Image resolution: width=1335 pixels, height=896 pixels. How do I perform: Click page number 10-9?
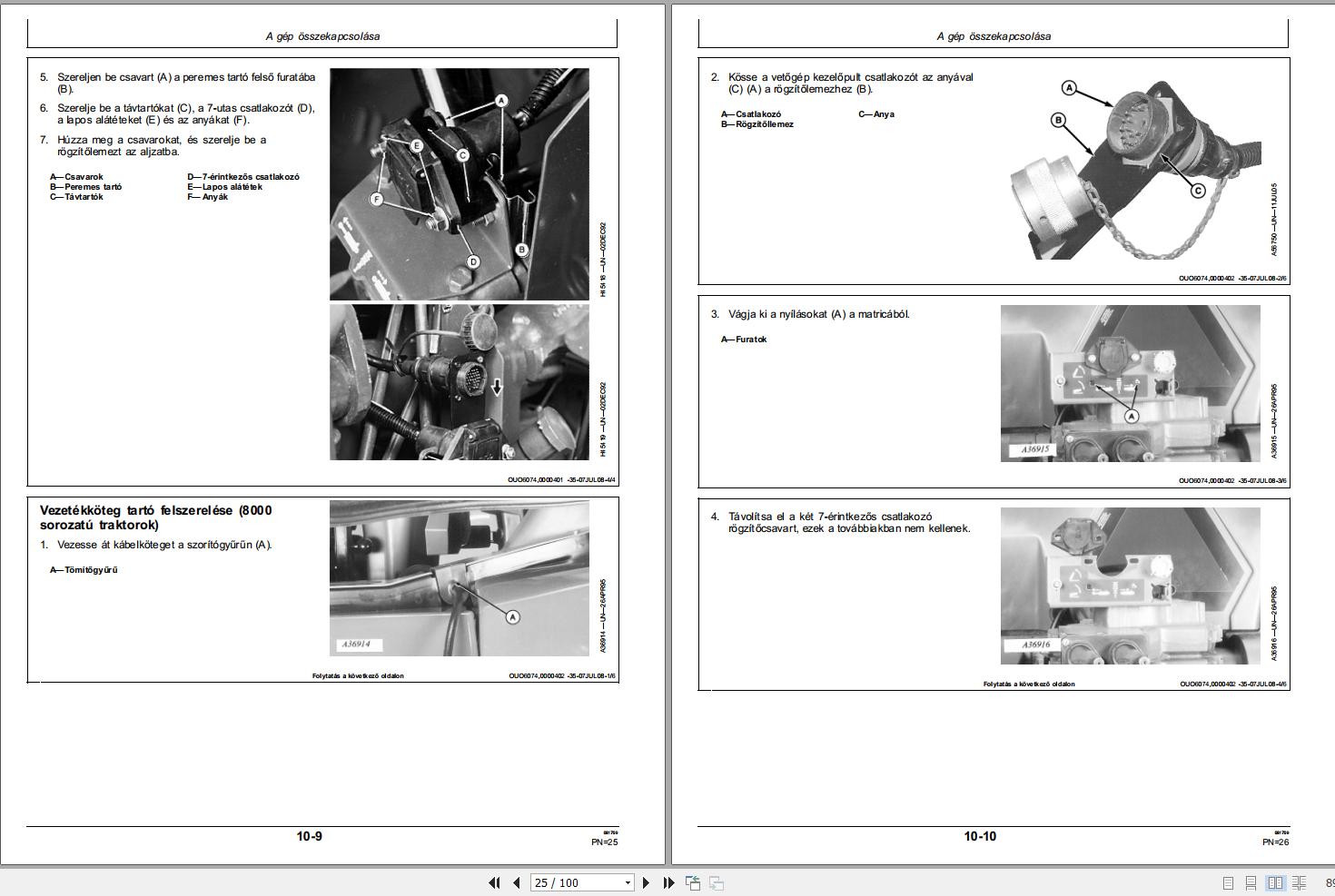click(x=309, y=836)
